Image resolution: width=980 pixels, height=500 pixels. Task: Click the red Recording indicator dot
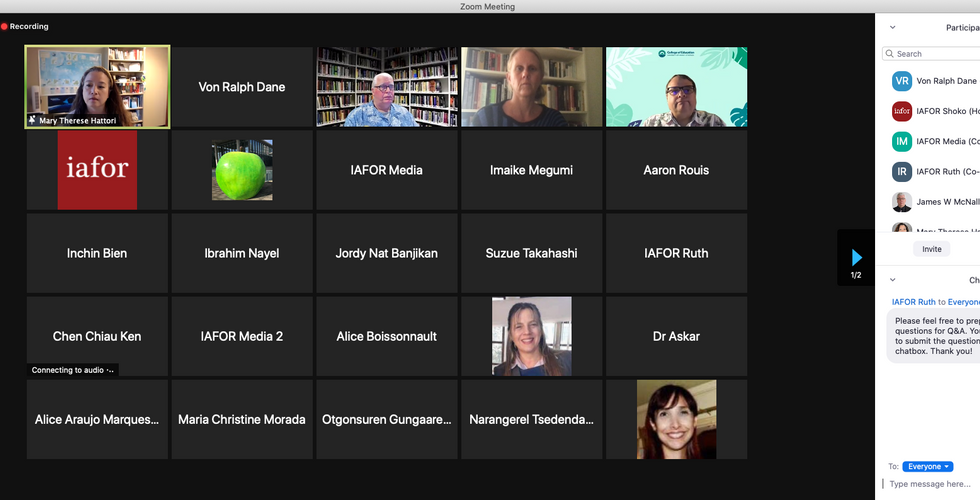[x=4, y=26]
